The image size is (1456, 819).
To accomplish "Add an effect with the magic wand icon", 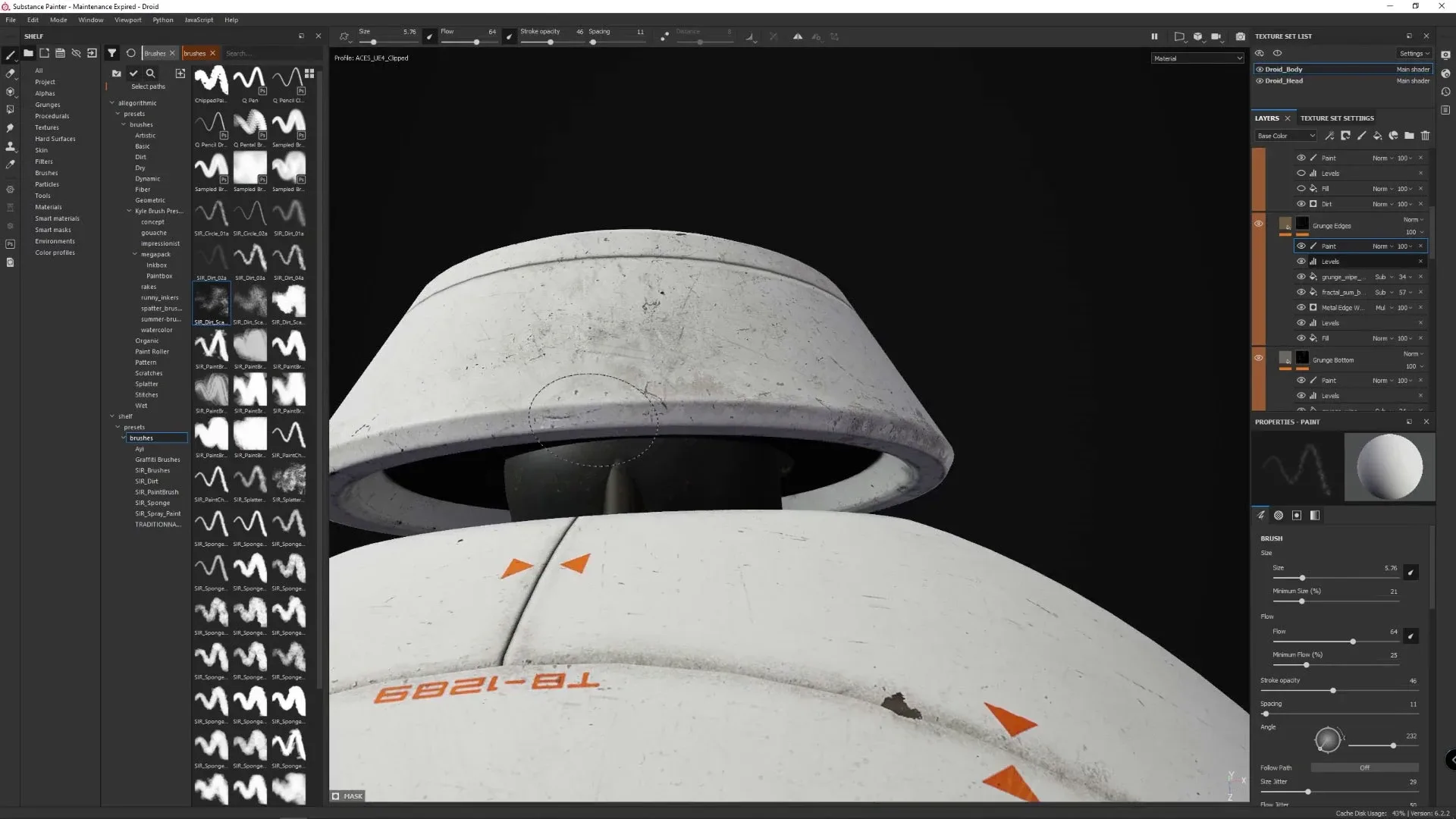I will (x=1329, y=136).
